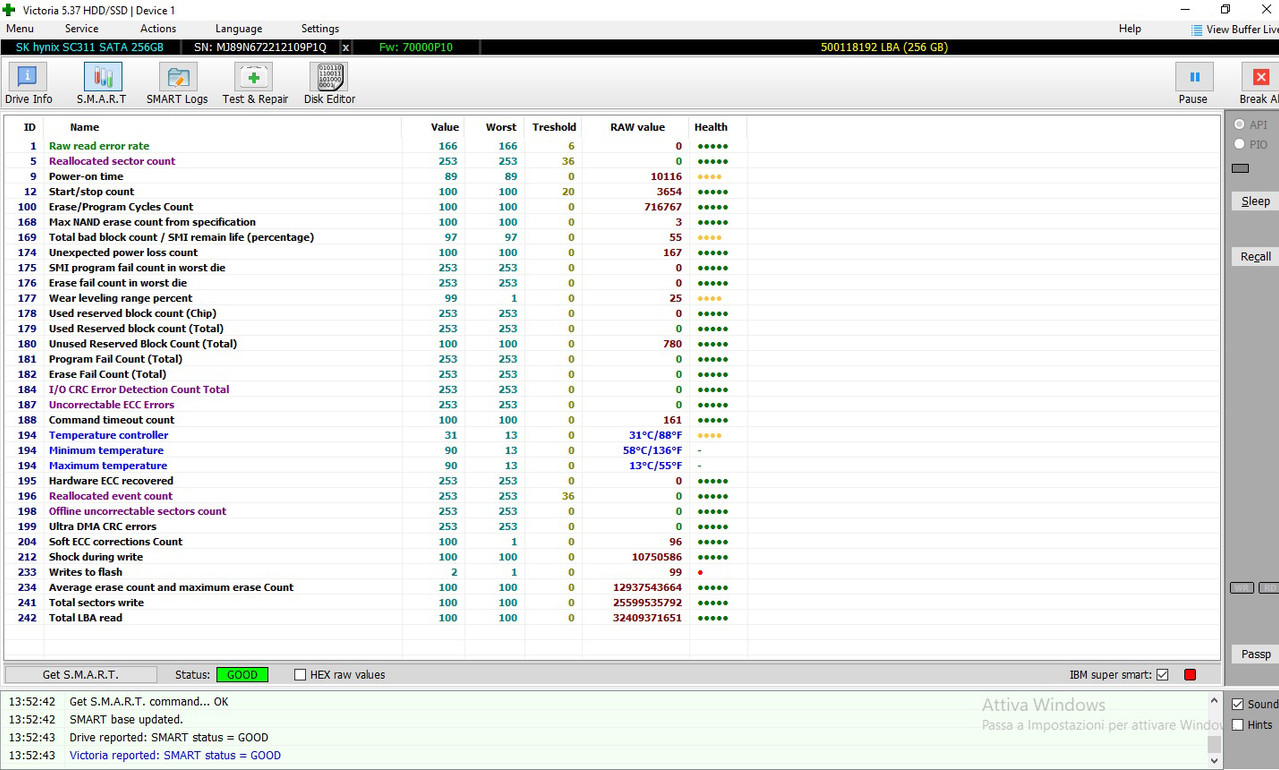Screen dimensions: 1279x770
Task: Pause the current operation
Action: click(x=1193, y=84)
